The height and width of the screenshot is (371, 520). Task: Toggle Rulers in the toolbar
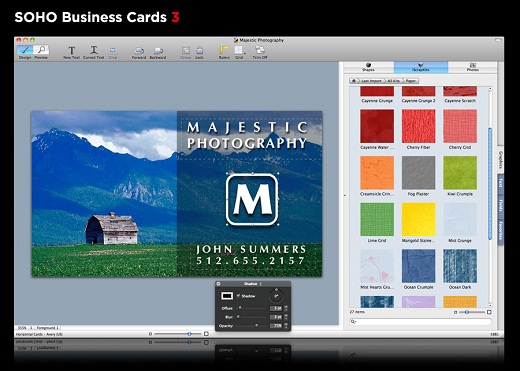224,51
